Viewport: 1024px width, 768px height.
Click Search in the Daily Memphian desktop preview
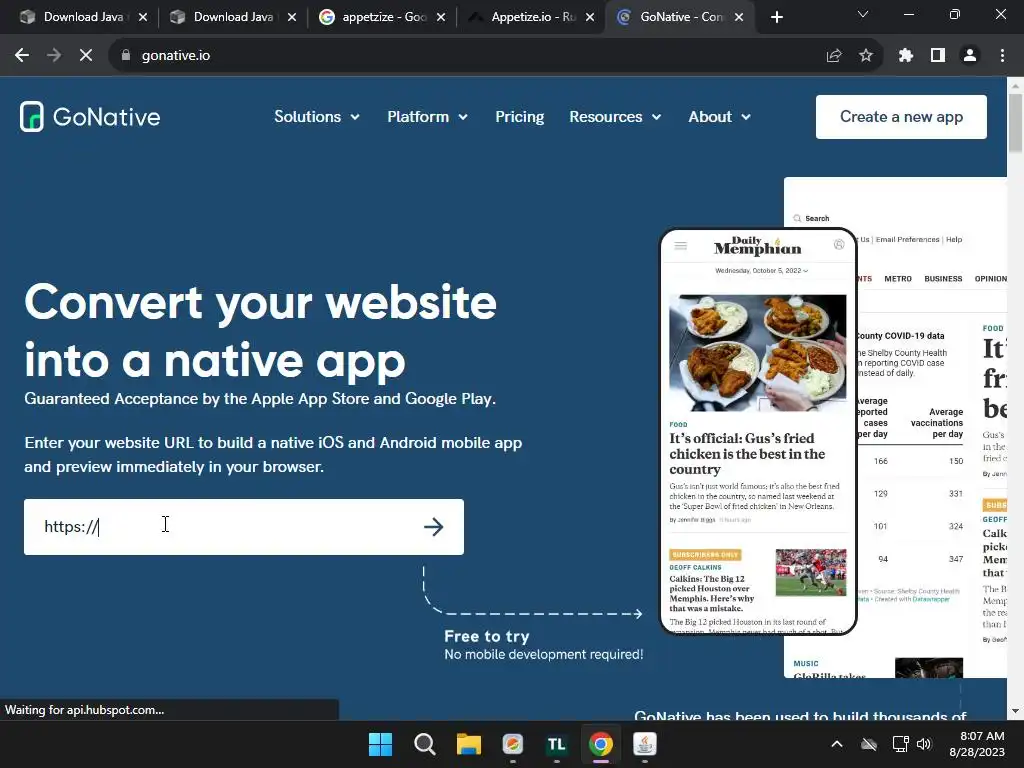811,219
